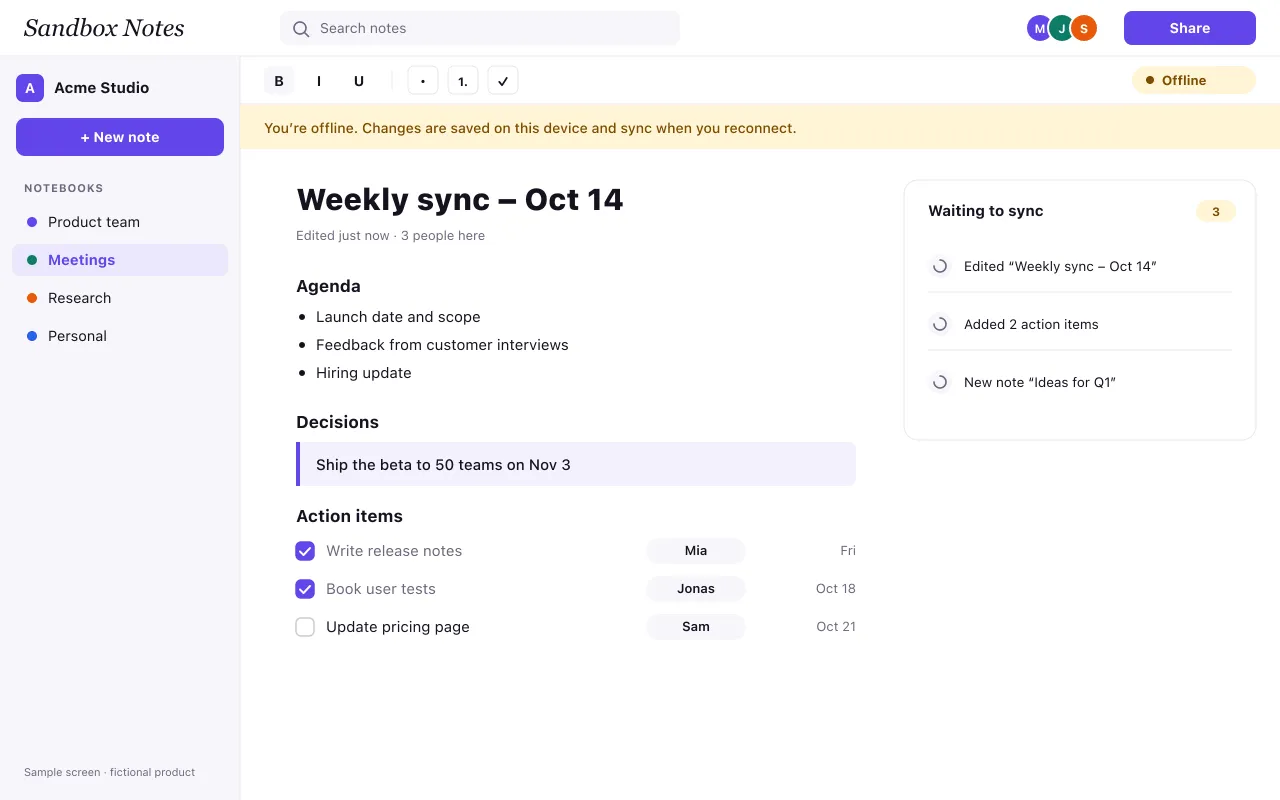Viewport: 1280px width, 800px height.
Task: Insert a checklist from toolbar
Action: [x=503, y=81]
